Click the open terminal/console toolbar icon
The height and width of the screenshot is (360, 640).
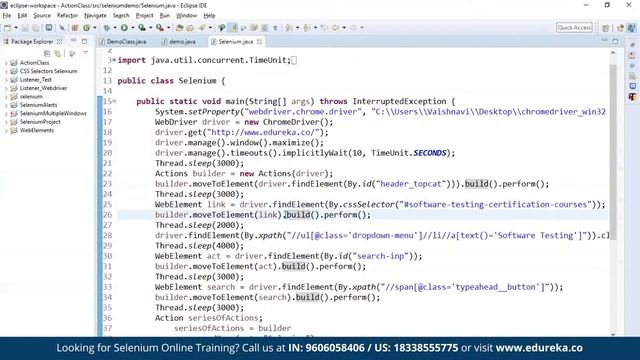pos(49,28)
